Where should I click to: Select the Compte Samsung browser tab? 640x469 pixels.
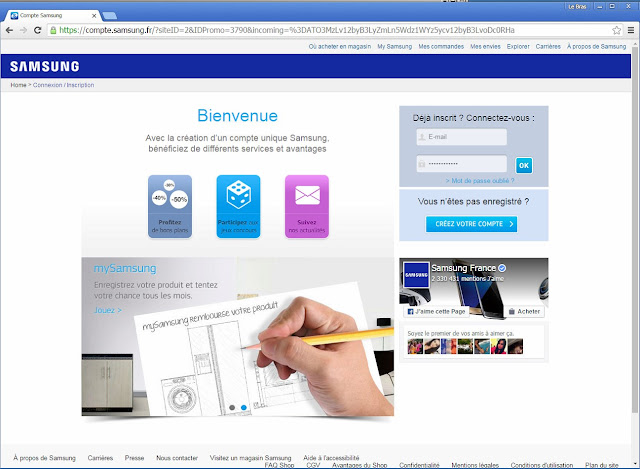(x=52, y=16)
